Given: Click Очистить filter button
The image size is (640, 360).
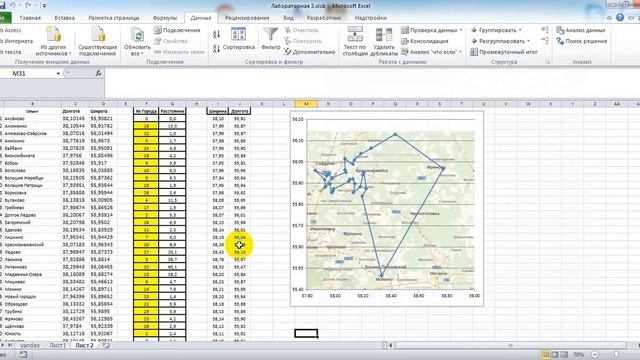Looking at the screenshot, I should [301, 30].
